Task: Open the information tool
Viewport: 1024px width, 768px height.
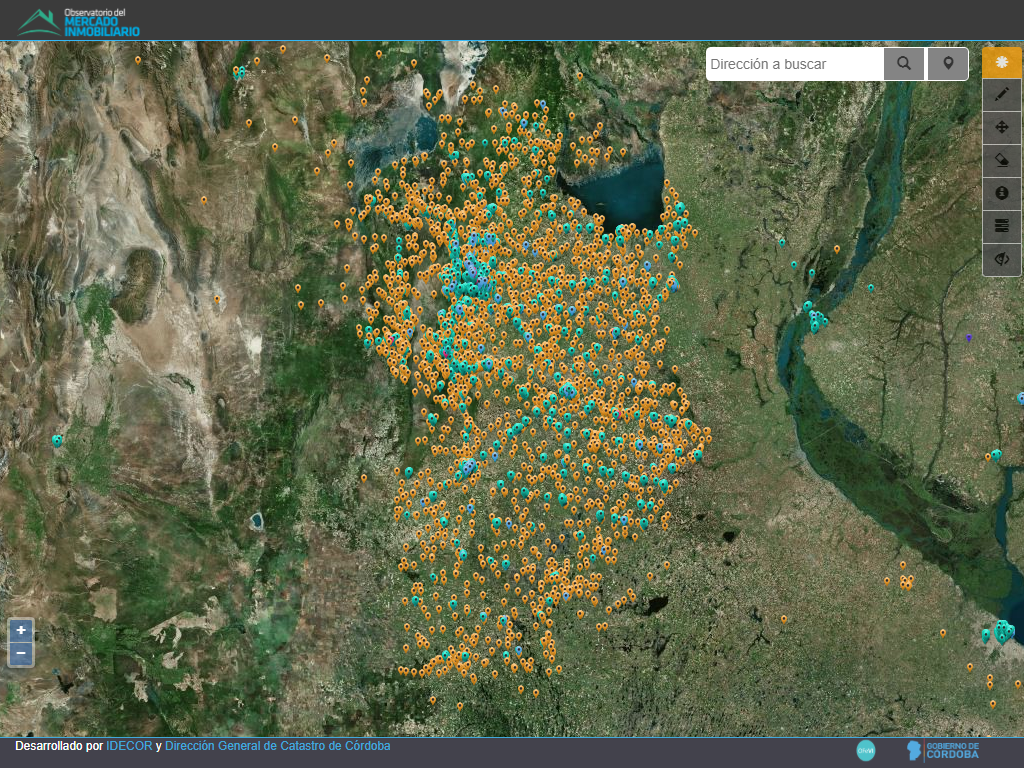Action: click(1002, 193)
